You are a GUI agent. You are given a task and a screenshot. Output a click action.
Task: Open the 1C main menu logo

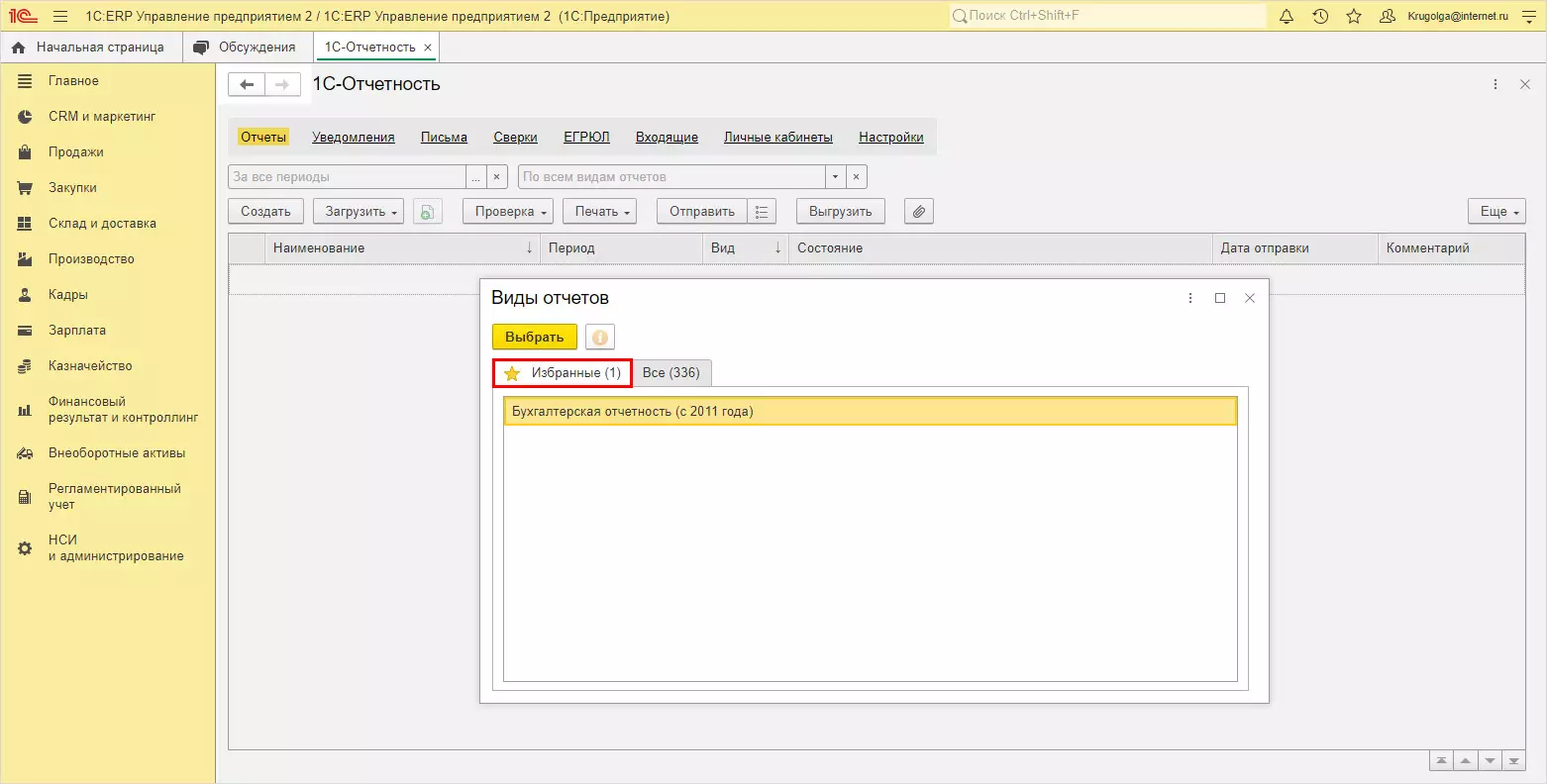(23, 16)
